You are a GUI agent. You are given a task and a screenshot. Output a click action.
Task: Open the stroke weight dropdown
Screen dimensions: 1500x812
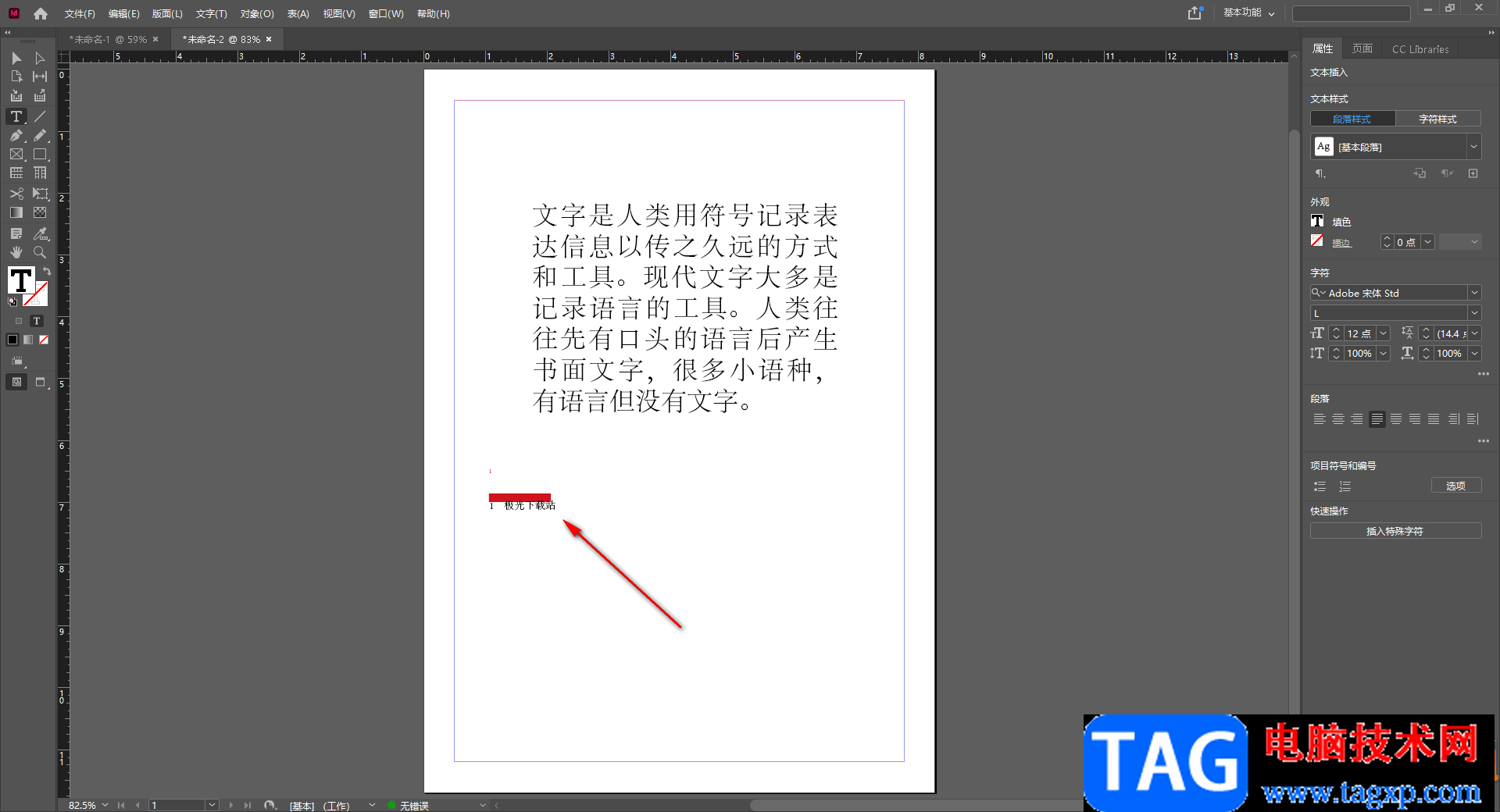tap(1427, 242)
